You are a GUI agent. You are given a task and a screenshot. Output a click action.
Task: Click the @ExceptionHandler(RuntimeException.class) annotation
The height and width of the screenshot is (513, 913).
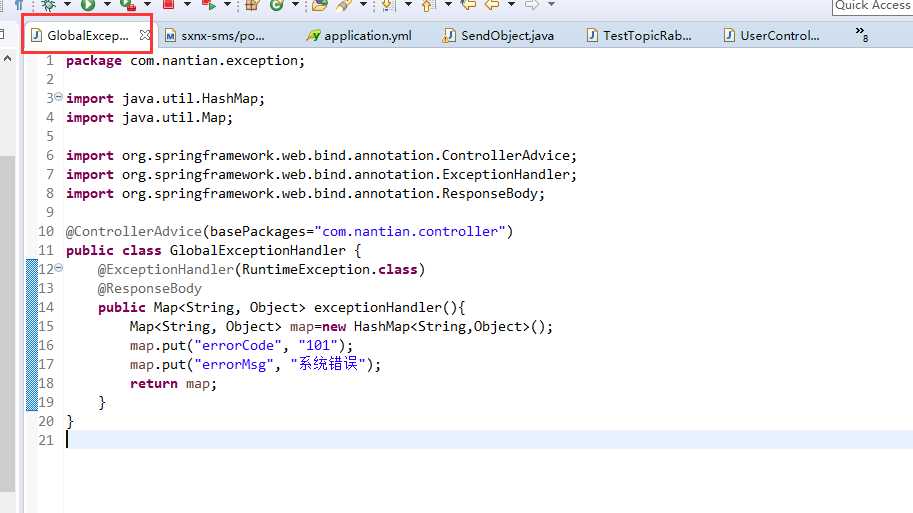point(261,270)
